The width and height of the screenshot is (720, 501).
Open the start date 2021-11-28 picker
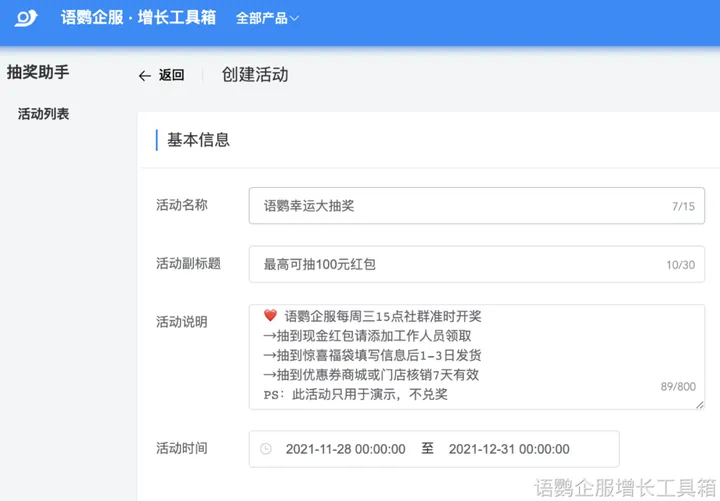[x=345, y=449]
